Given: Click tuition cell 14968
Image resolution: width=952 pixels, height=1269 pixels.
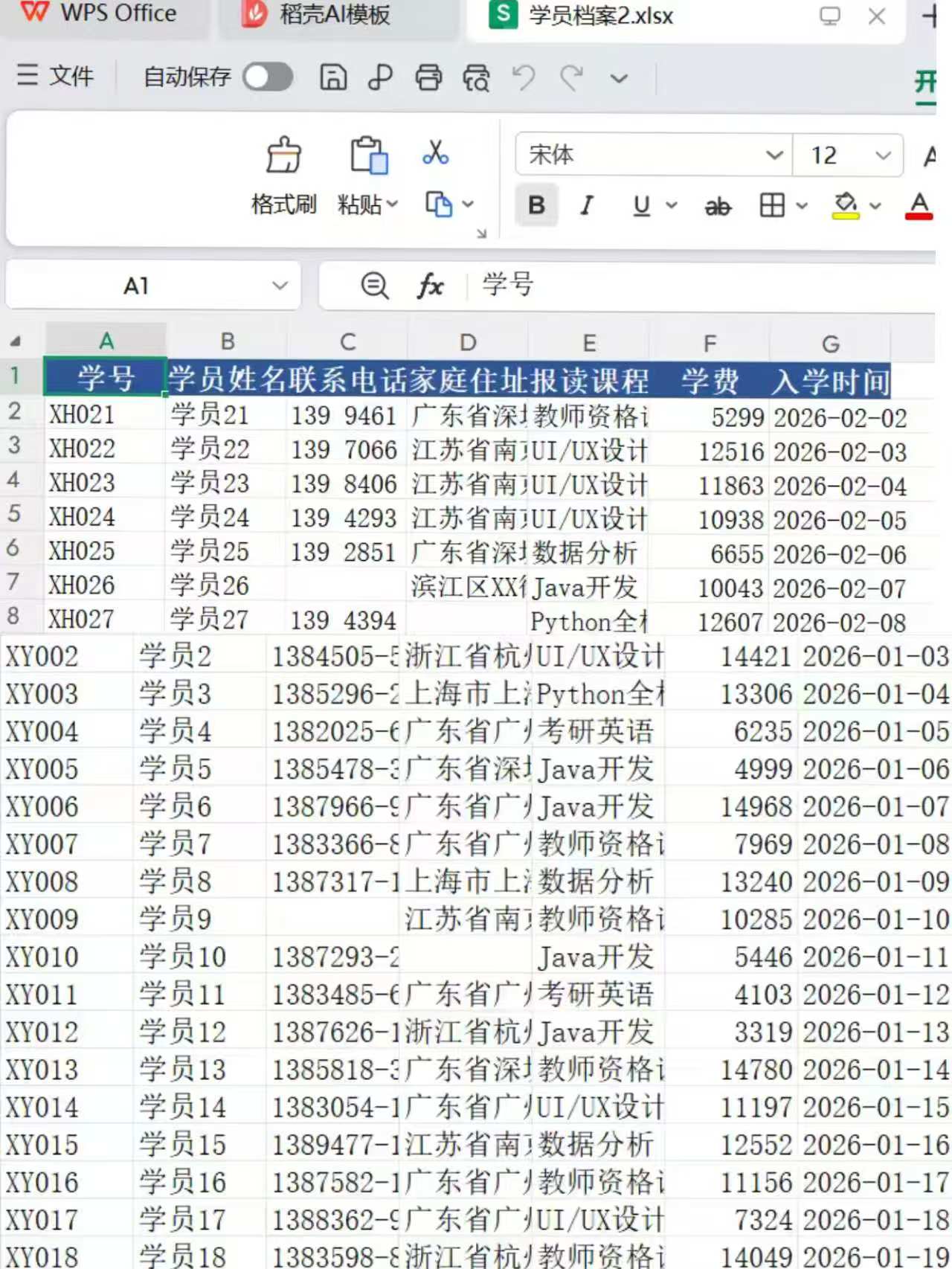Looking at the screenshot, I should pos(732,806).
